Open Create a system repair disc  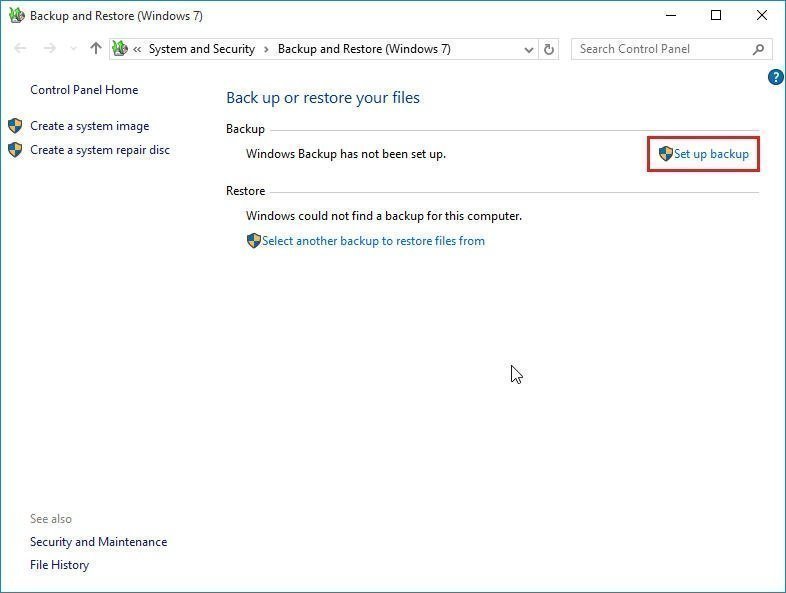[100, 150]
